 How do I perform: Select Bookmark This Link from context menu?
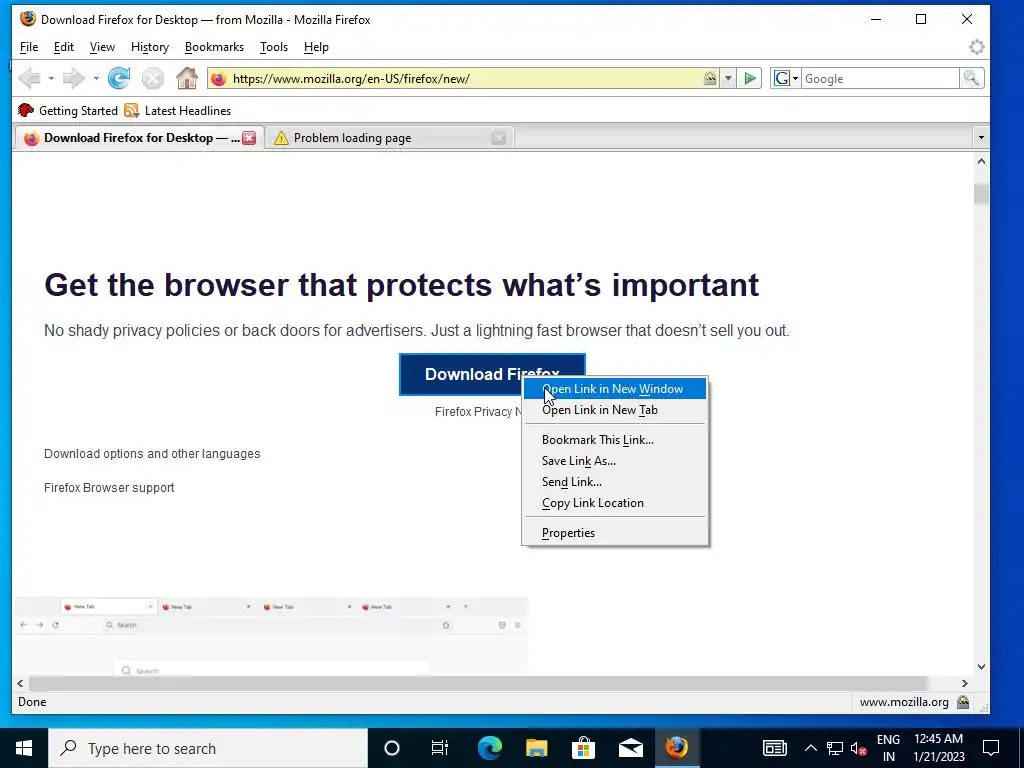click(x=615, y=440)
